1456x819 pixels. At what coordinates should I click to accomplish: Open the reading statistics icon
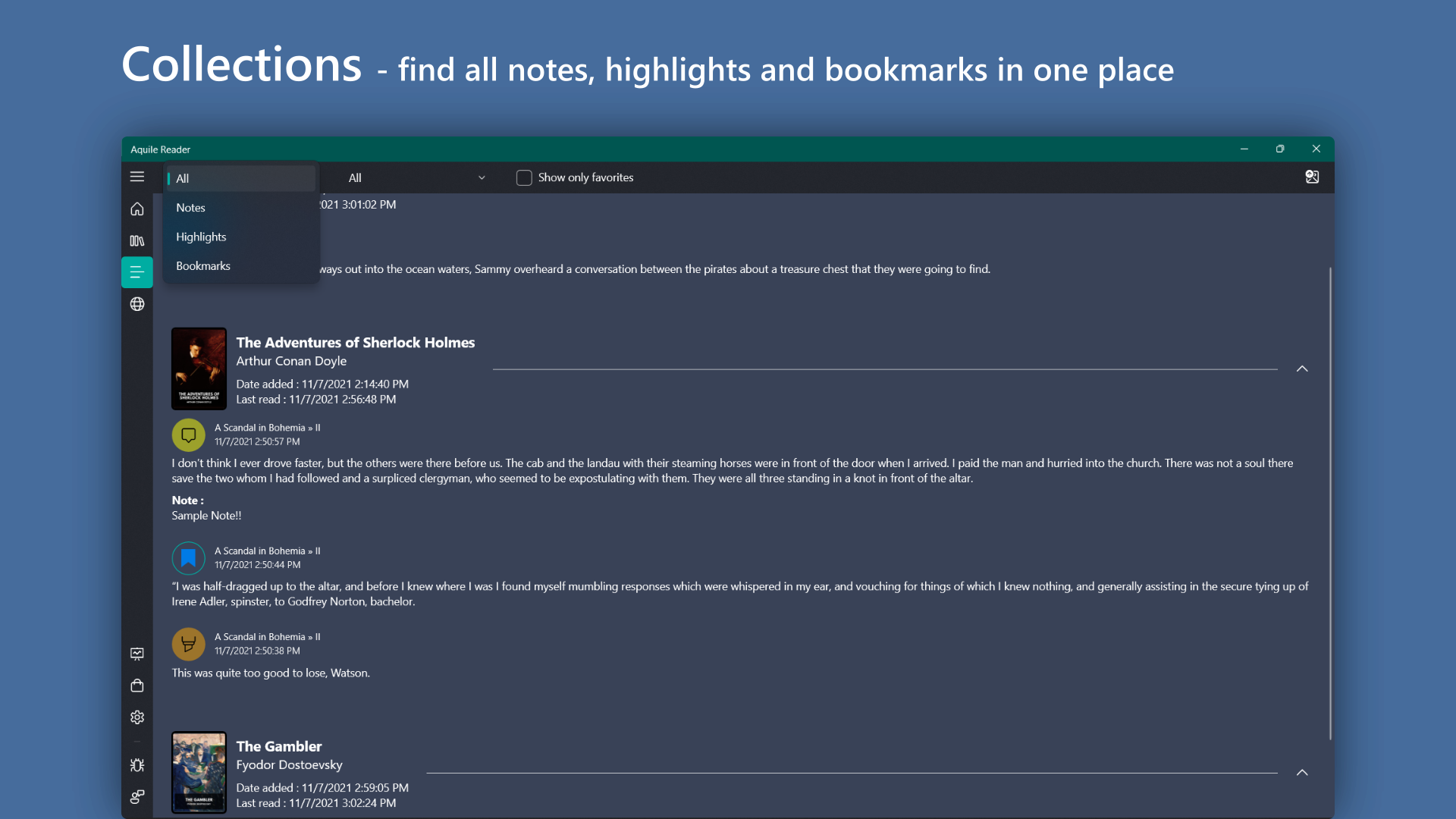click(x=137, y=654)
